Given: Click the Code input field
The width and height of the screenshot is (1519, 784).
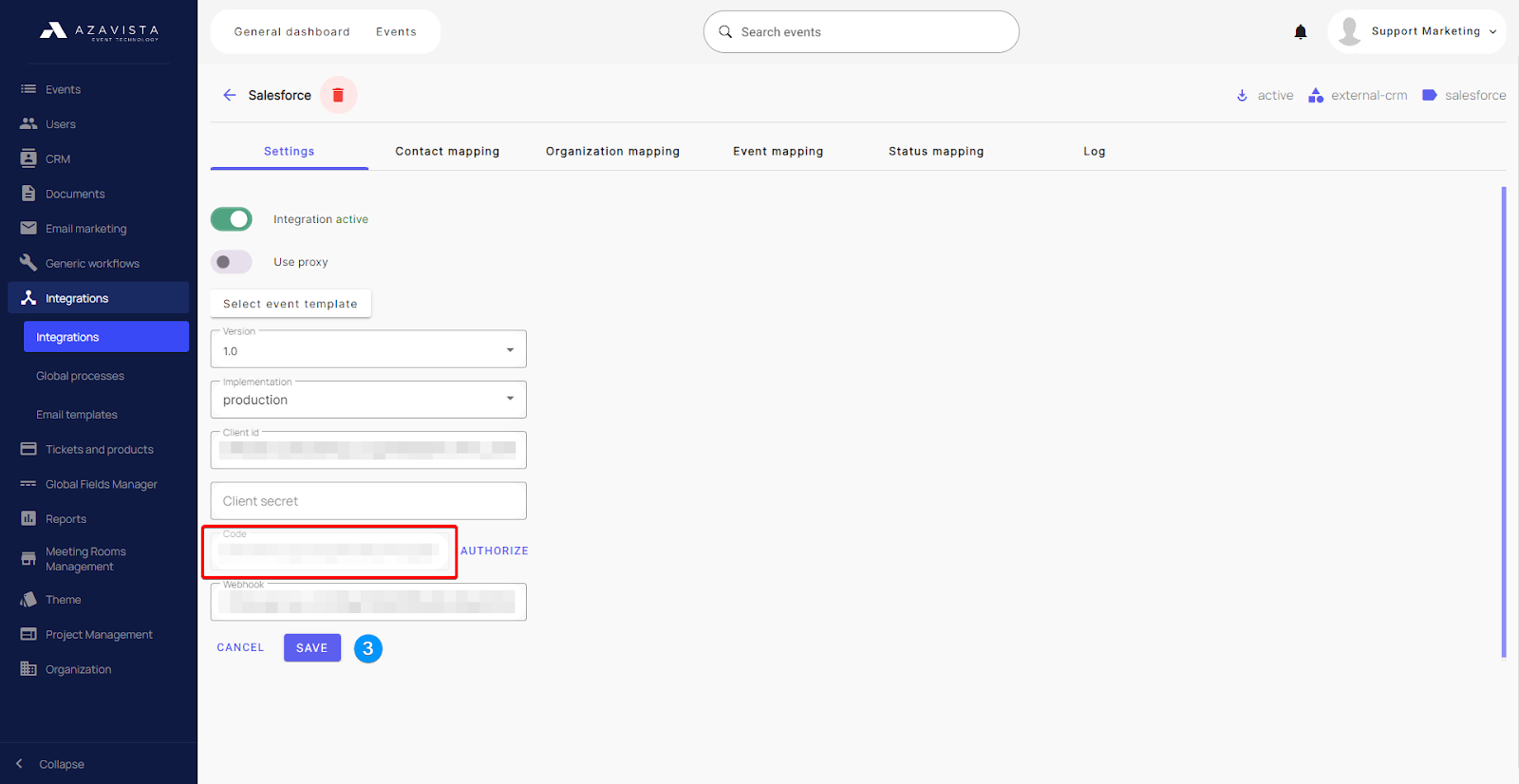Looking at the screenshot, I should click(329, 551).
